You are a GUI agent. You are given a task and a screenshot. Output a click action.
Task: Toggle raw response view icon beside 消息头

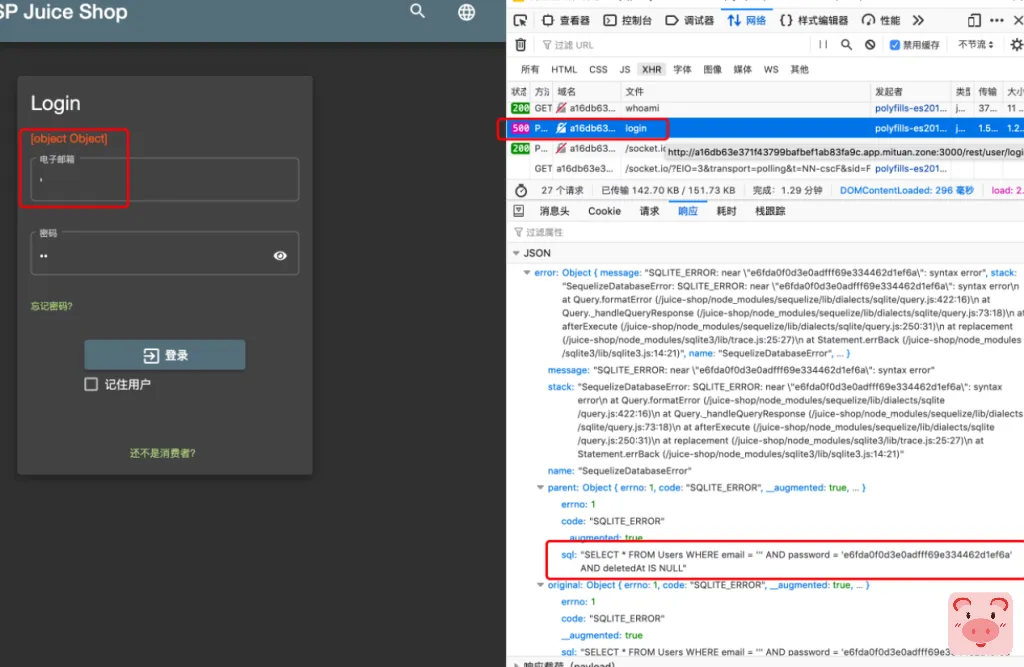pyautogui.click(x=519, y=211)
